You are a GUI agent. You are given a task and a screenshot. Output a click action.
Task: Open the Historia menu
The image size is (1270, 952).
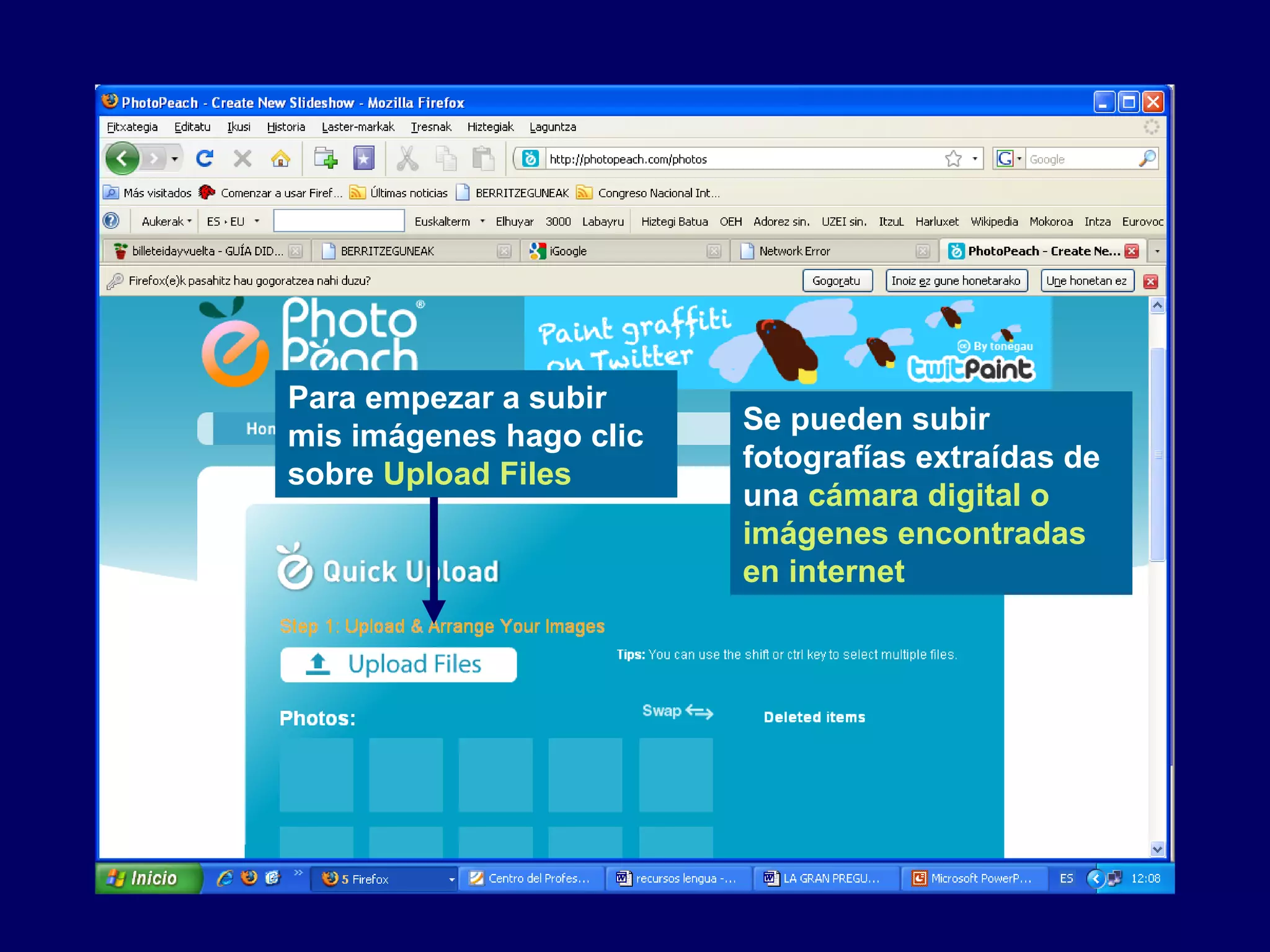(x=286, y=127)
